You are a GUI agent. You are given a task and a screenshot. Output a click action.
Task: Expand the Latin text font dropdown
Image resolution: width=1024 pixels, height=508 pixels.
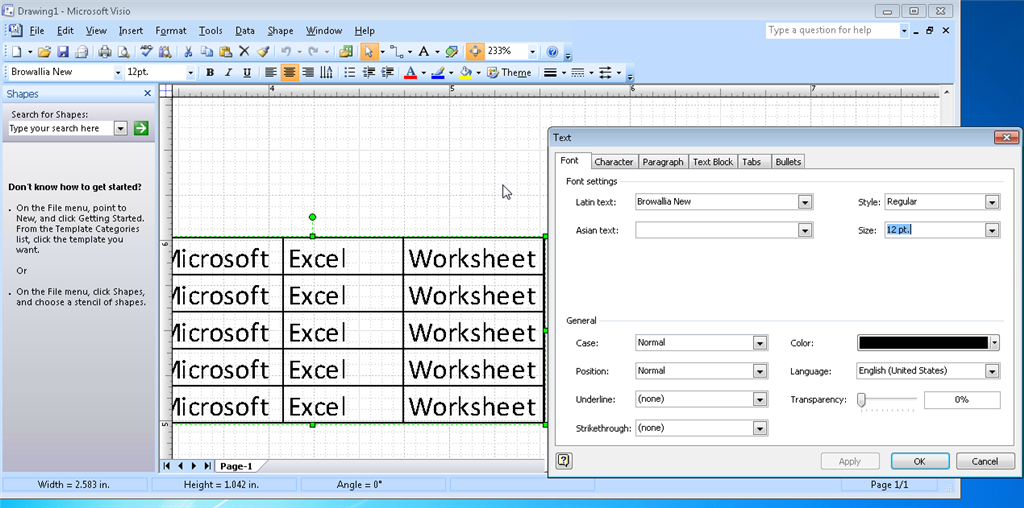click(x=805, y=202)
